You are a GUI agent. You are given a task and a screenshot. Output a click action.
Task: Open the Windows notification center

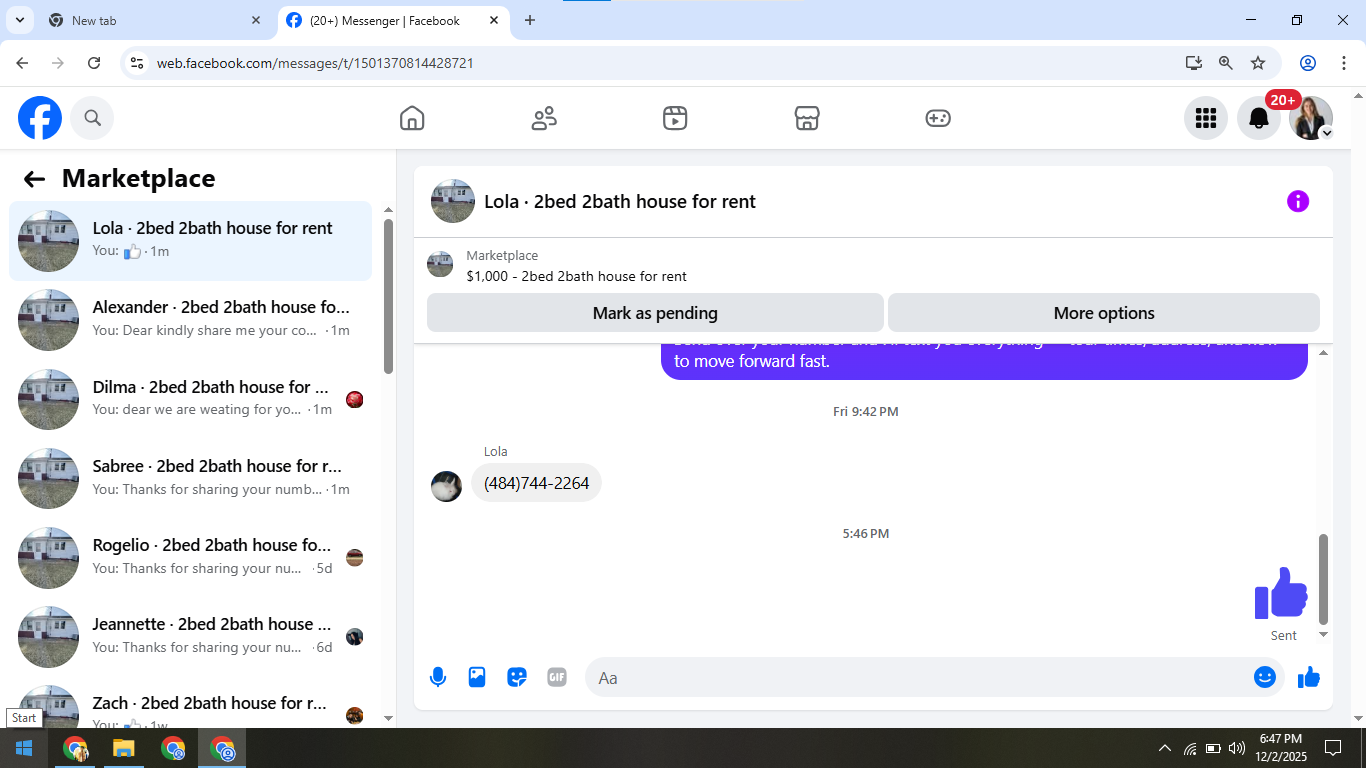click(x=1332, y=748)
